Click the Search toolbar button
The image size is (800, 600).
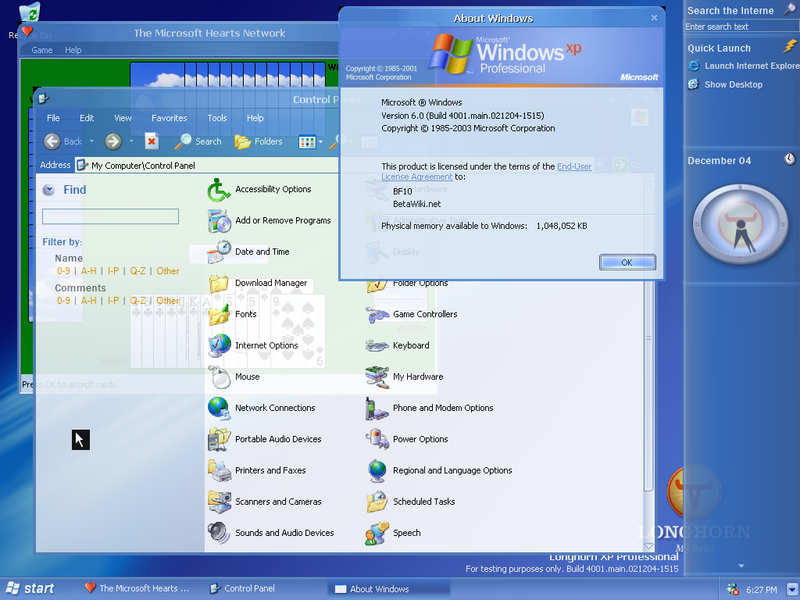(x=198, y=141)
